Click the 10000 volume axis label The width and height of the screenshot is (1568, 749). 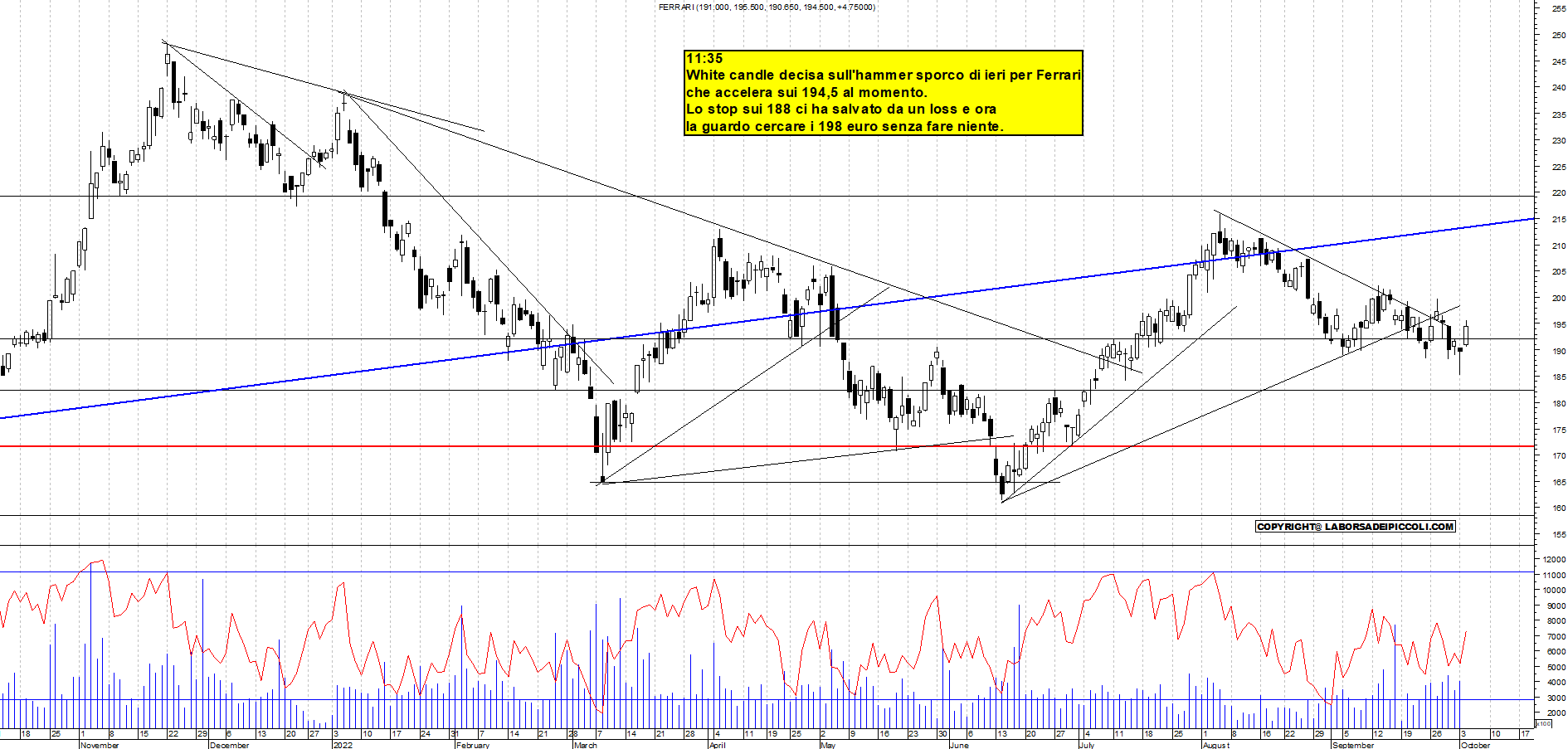point(1554,590)
